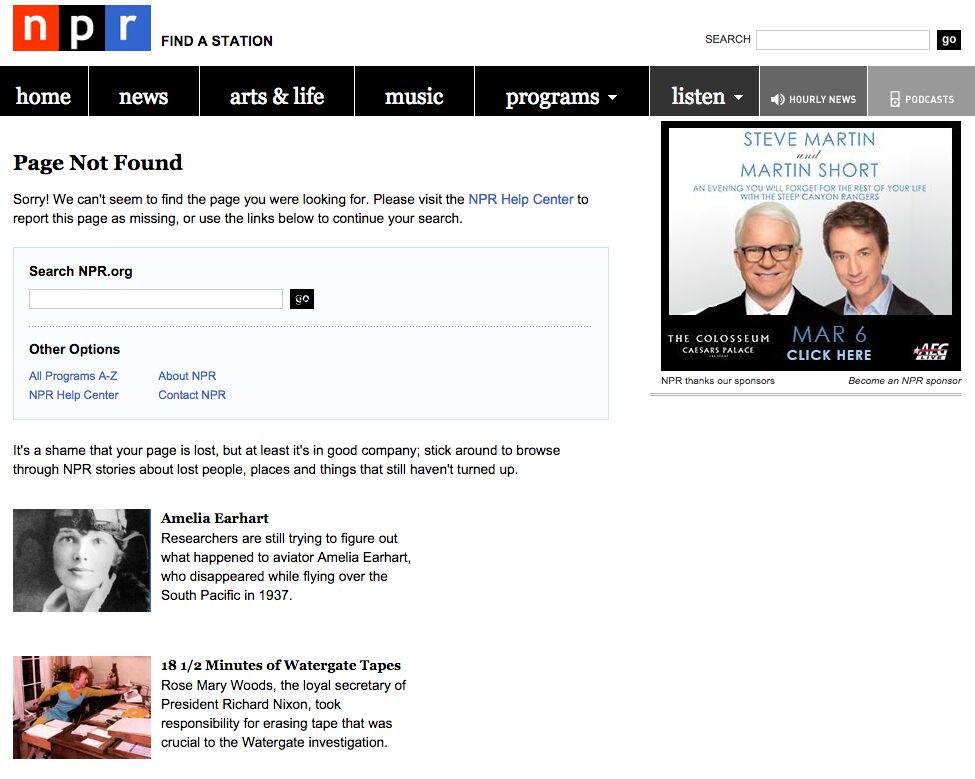The height and width of the screenshot is (779, 975).
Task: Open the arts & life section
Action: (277, 97)
